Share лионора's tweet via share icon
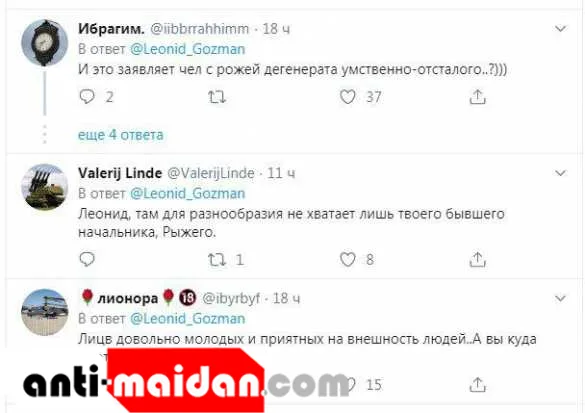 coord(478,384)
